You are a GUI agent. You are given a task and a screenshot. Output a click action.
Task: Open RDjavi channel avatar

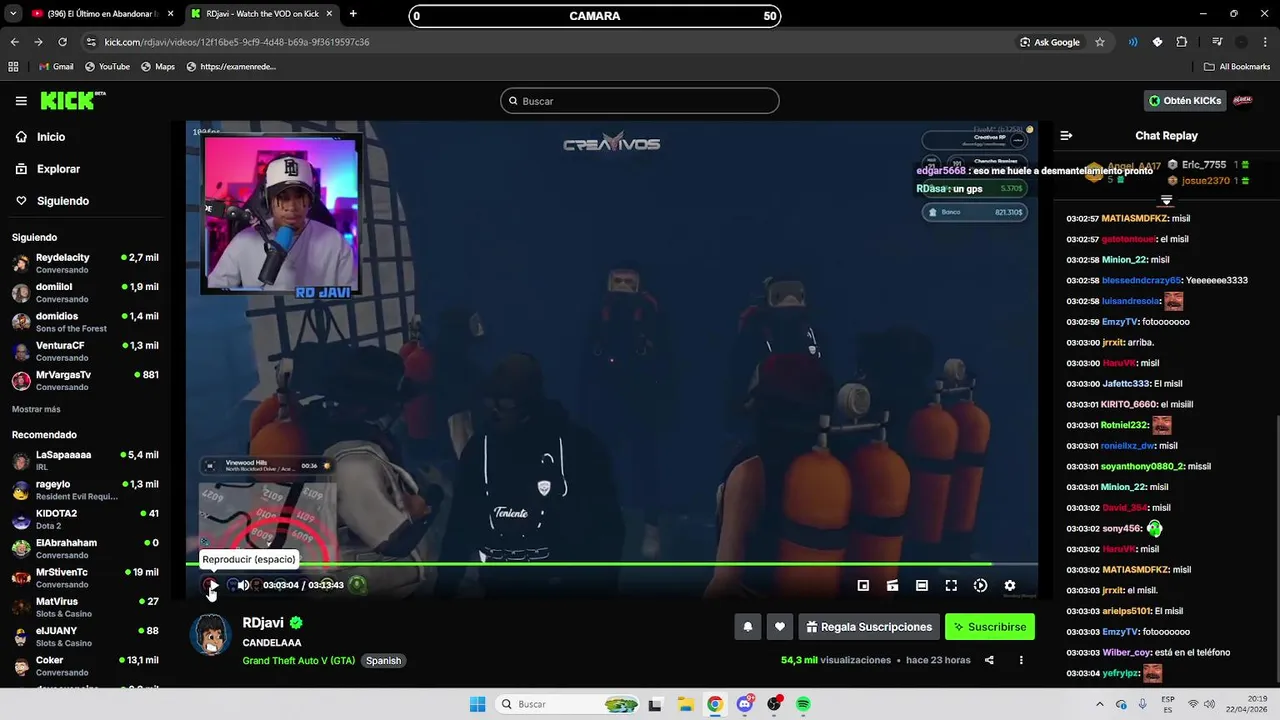211,635
